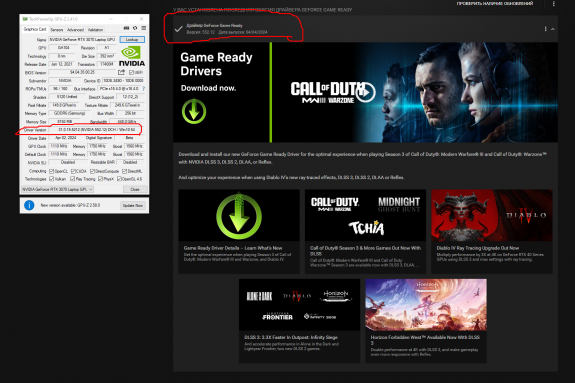The image size is (575, 383).
Task: Click the installed GeForce Game Ready driver row
Action: (365, 29)
